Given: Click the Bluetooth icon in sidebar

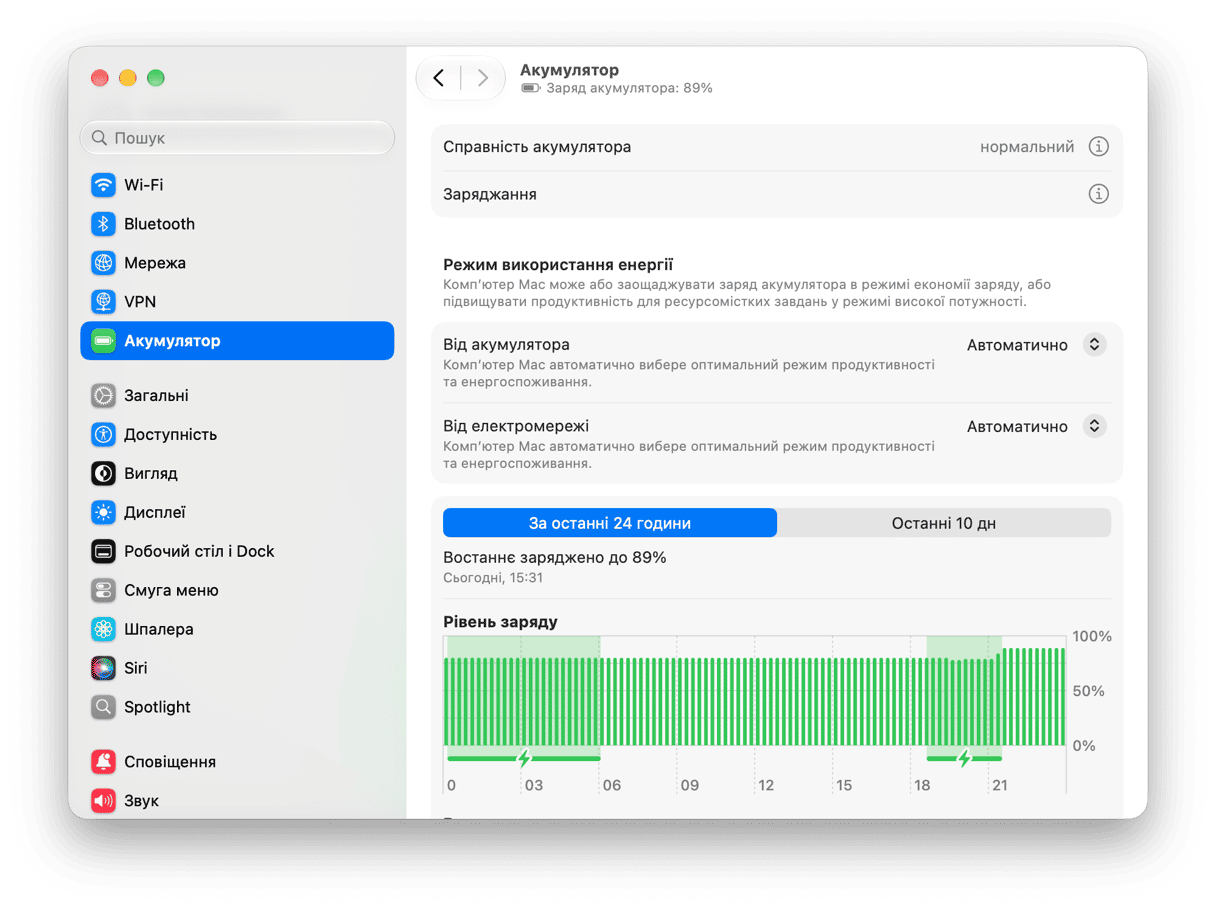Looking at the screenshot, I should point(103,224).
